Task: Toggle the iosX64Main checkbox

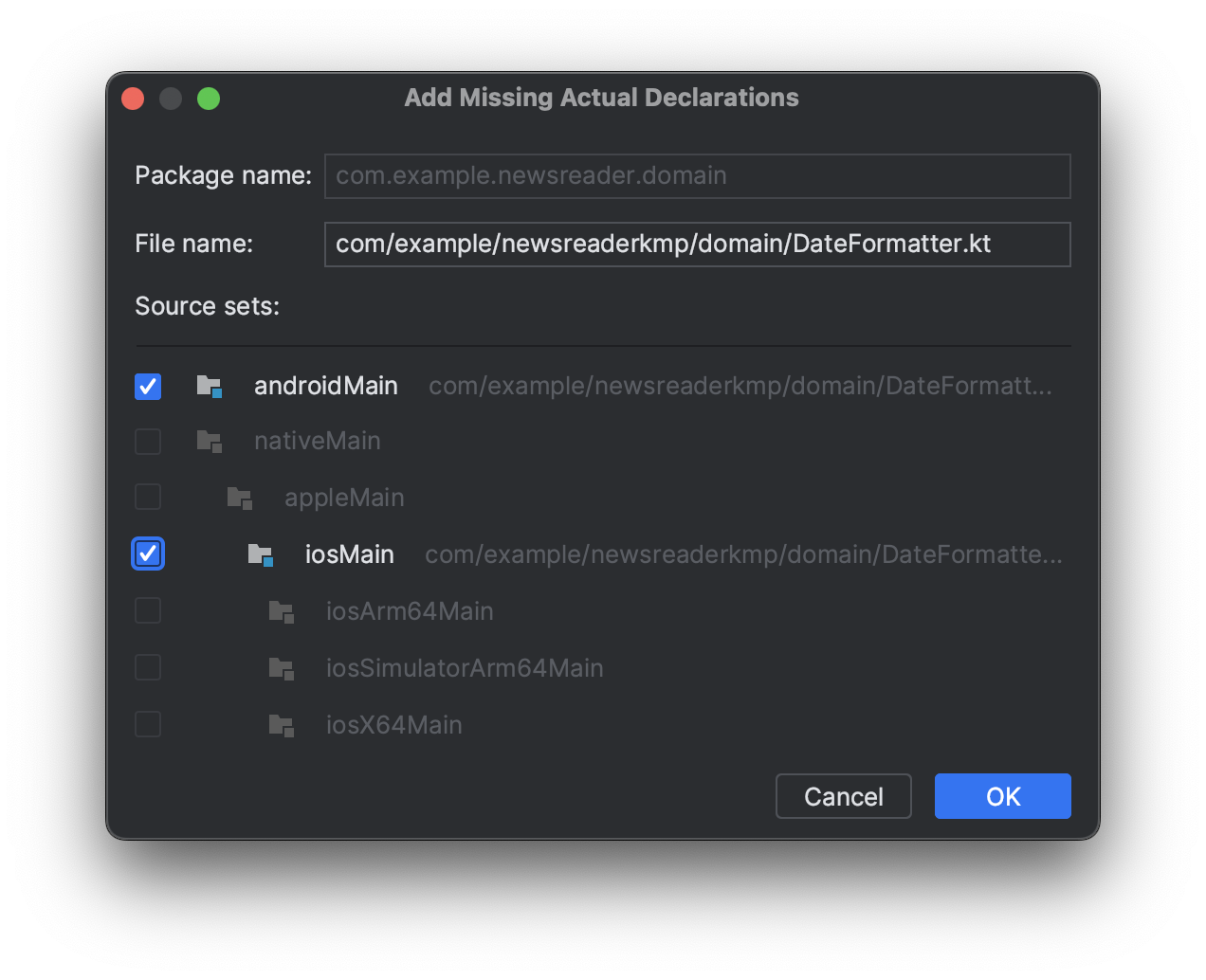Action: pyautogui.click(x=148, y=724)
